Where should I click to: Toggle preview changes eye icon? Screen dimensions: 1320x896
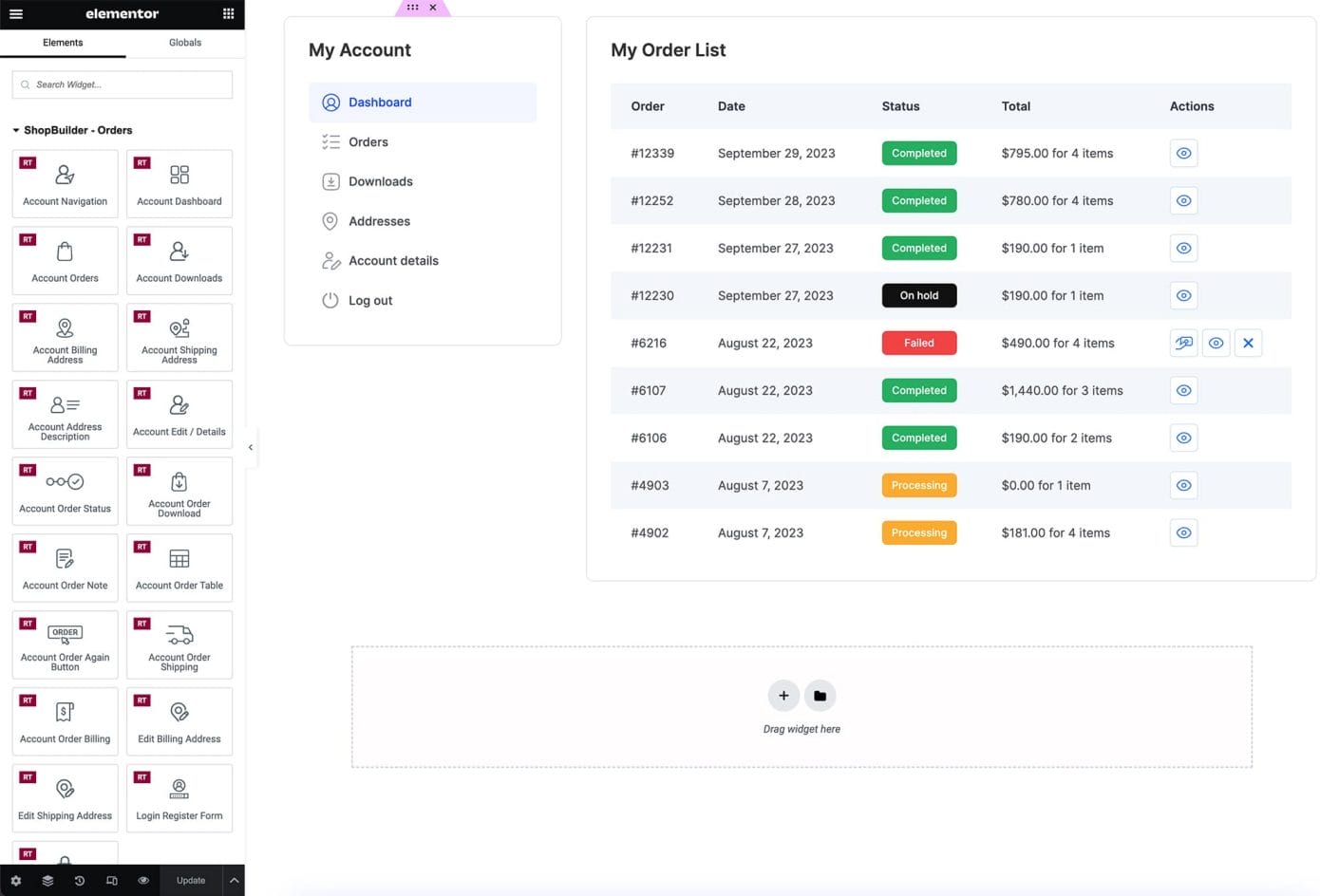pos(143,881)
